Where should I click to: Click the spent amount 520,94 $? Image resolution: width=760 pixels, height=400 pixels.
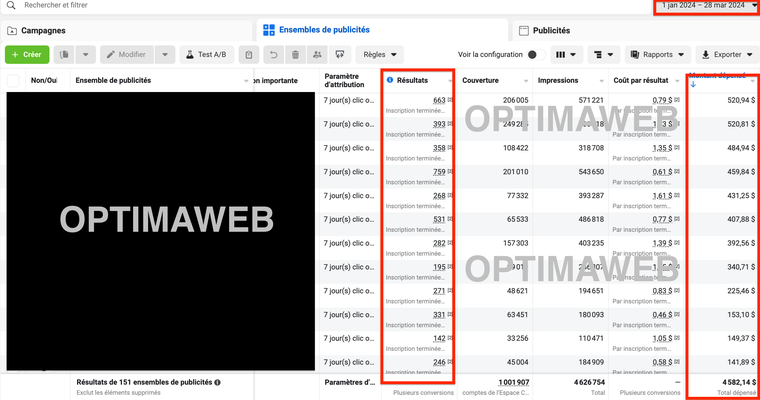741,100
